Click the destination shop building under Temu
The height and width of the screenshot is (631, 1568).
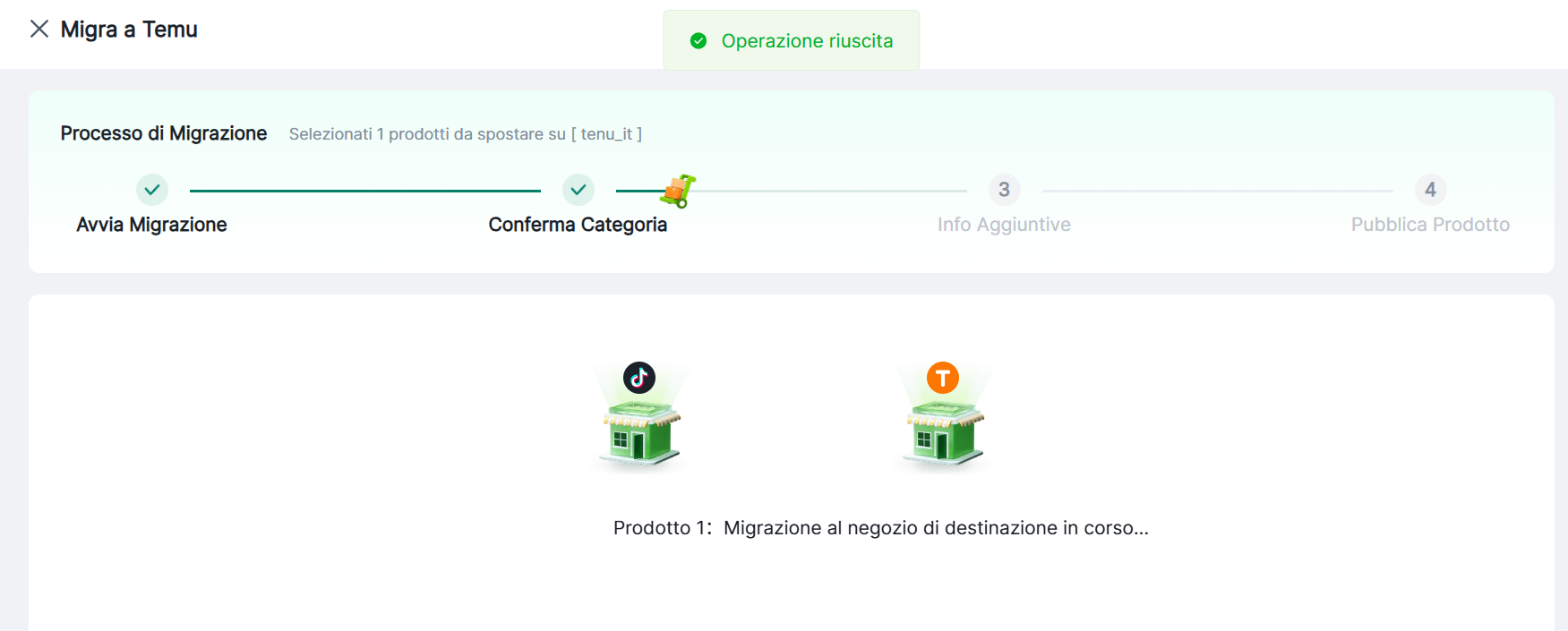coord(944,434)
